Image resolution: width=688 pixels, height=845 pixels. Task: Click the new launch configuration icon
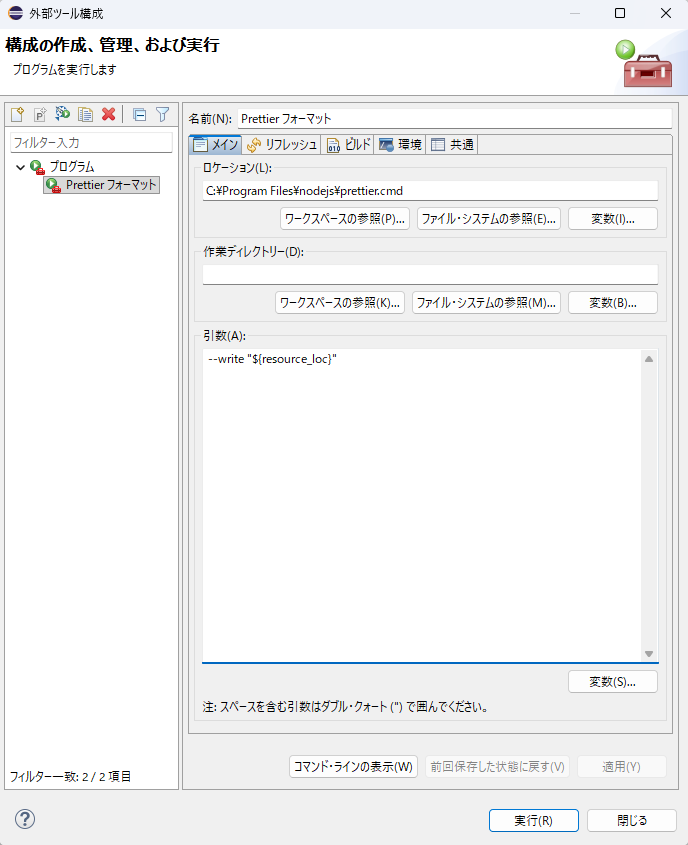17,114
